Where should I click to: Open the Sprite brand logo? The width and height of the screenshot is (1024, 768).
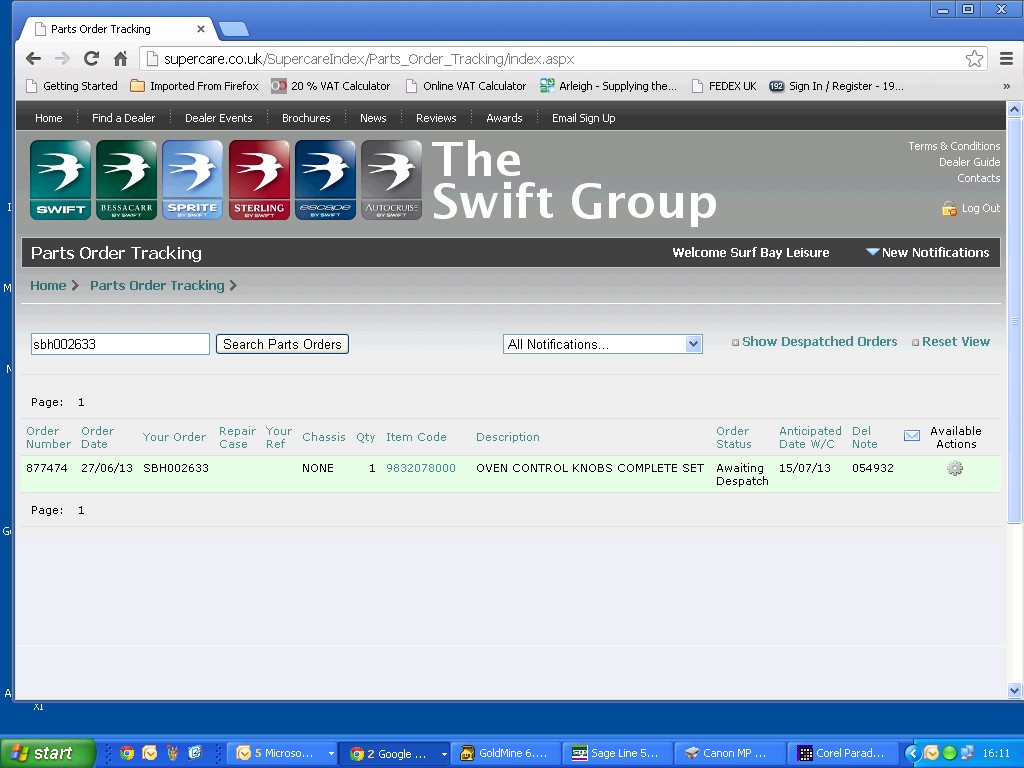point(192,180)
